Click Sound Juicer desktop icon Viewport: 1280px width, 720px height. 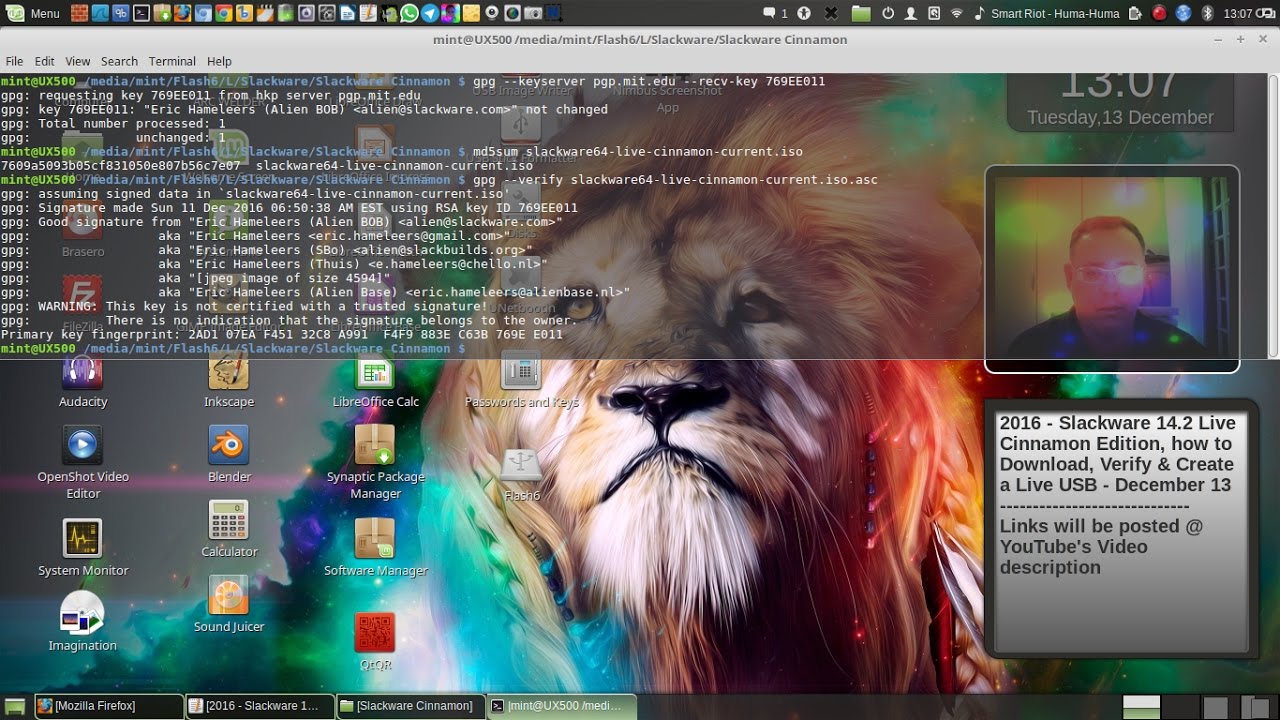(229, 604)
